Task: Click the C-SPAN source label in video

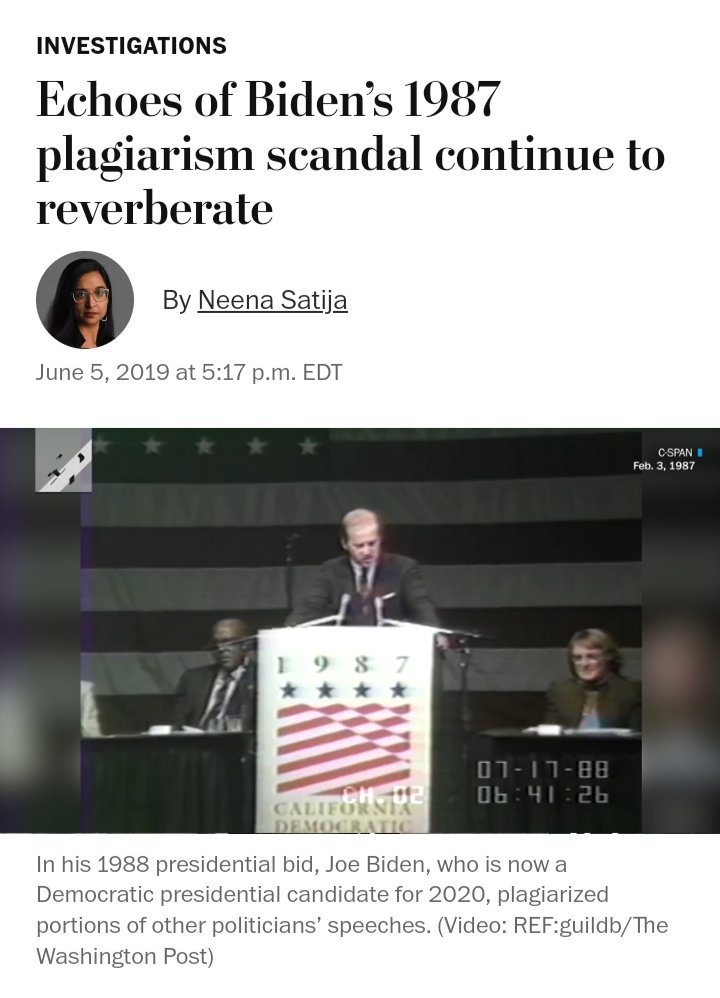Action: tap(675, 453)
